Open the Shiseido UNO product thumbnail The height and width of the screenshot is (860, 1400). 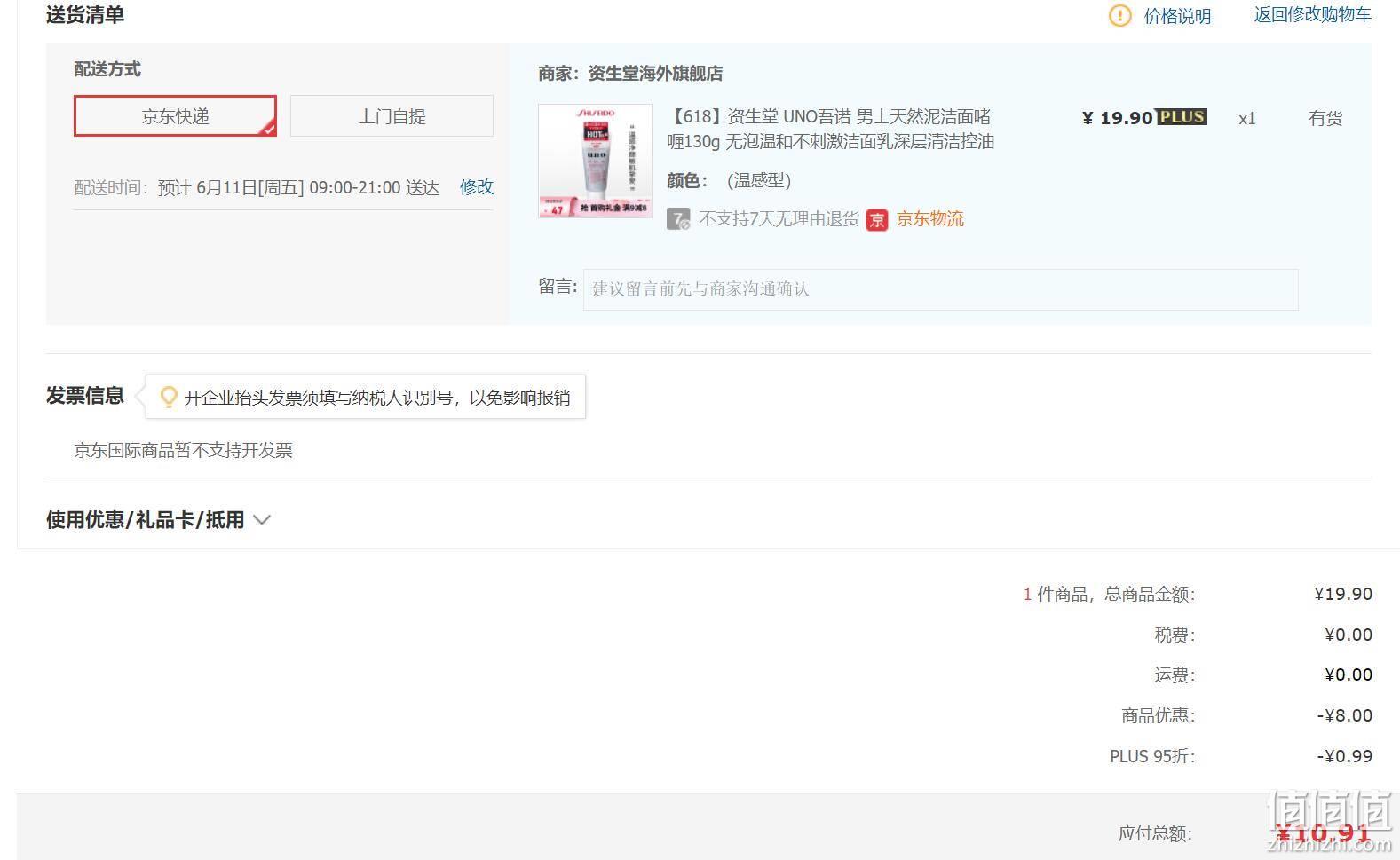[x=595, y=161]
